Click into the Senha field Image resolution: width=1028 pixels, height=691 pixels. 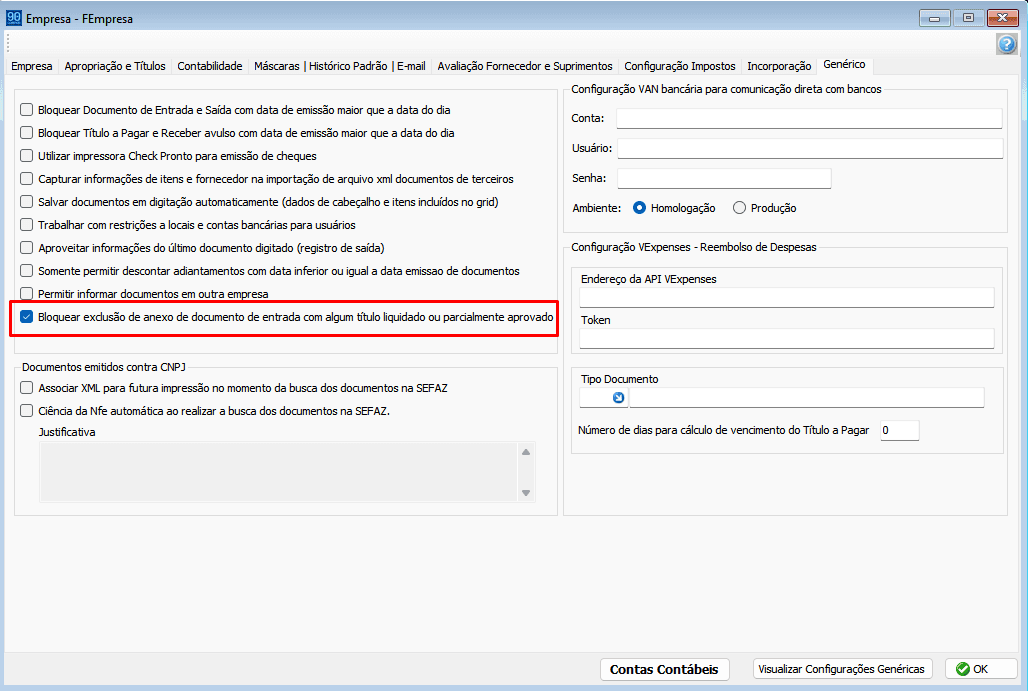pos(724,178)
